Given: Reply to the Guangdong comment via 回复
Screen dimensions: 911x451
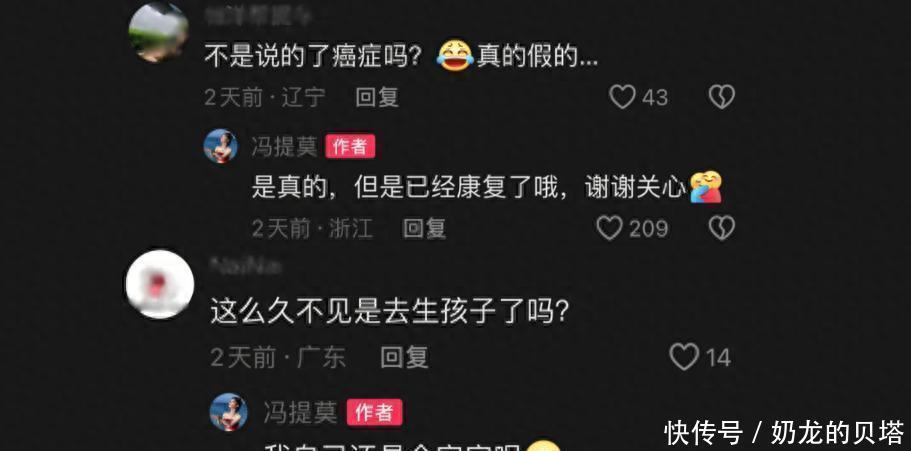Looking at the screenshot, I should pos(404,357).
